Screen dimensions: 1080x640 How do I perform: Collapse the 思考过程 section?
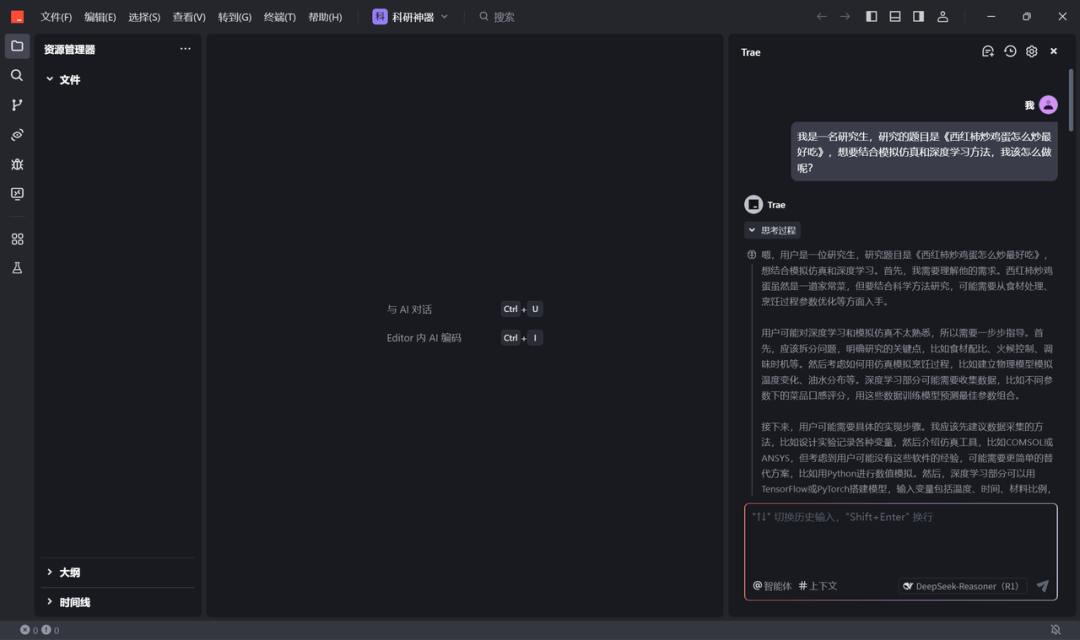pos(772,230)
